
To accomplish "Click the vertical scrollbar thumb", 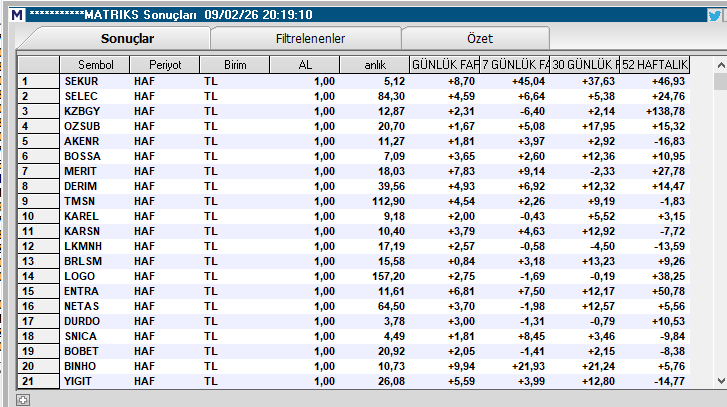I will (x=721, y=82).
